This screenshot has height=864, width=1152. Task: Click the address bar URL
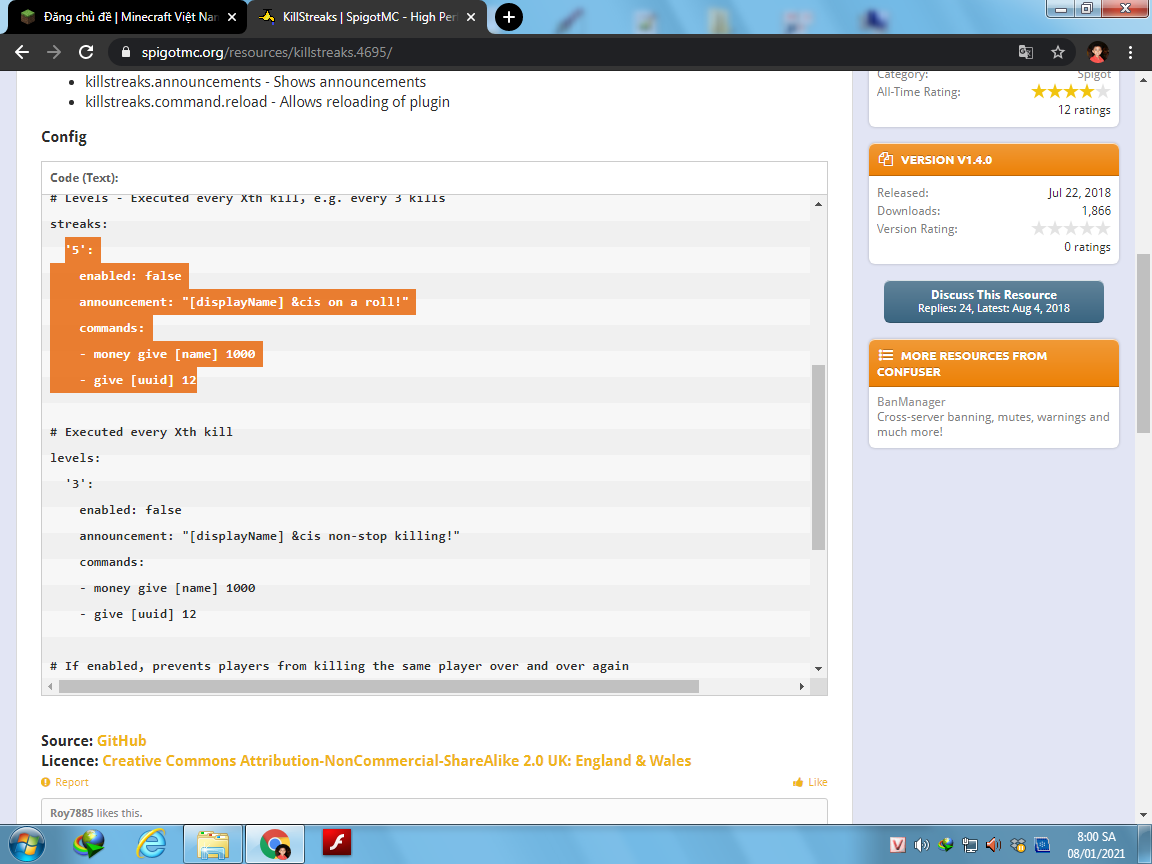point(266,52)
